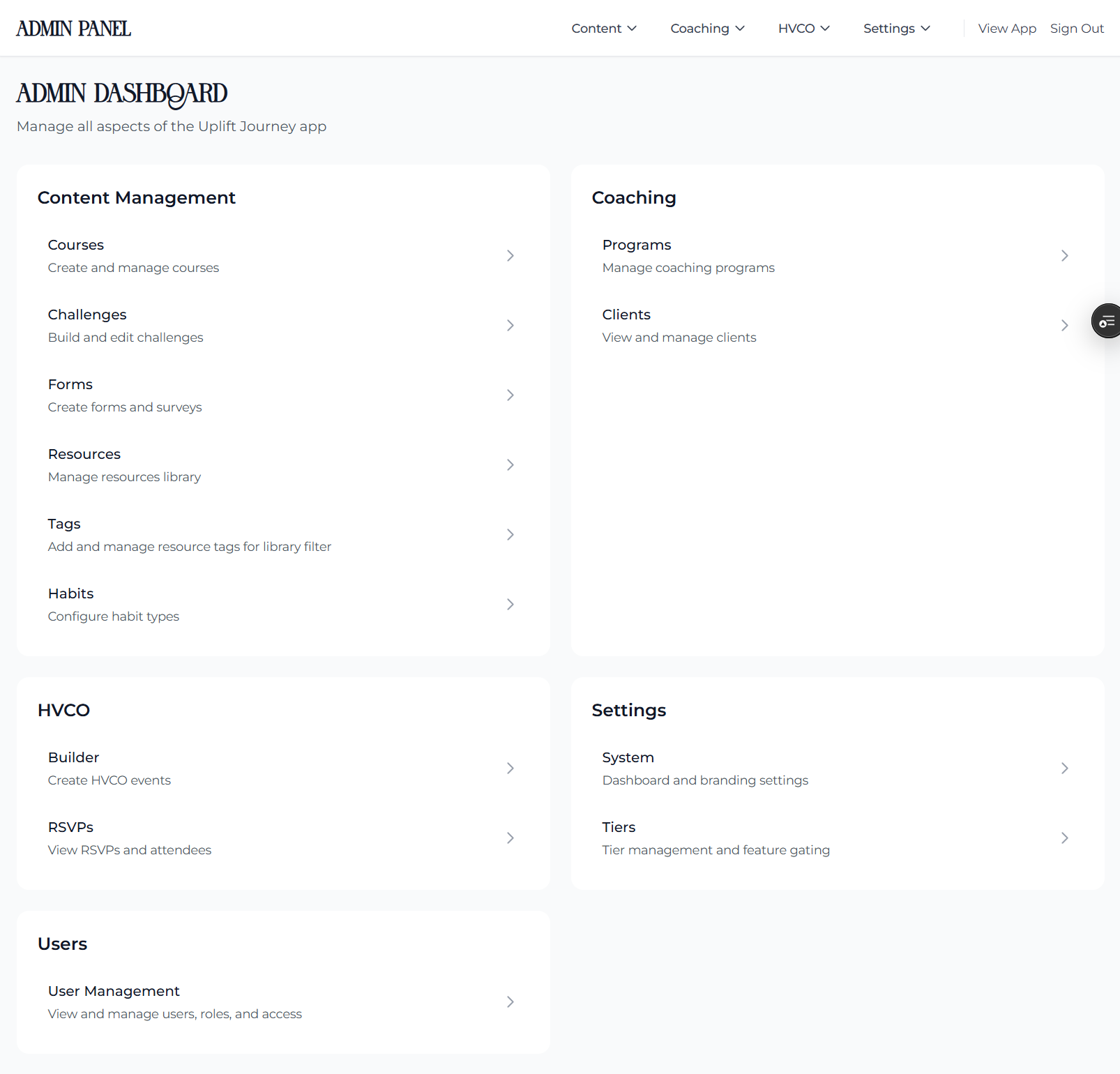Click chevron arrow on Challenges row
Viewport: 1120px width, 1074px height.
tap(510, 326)
